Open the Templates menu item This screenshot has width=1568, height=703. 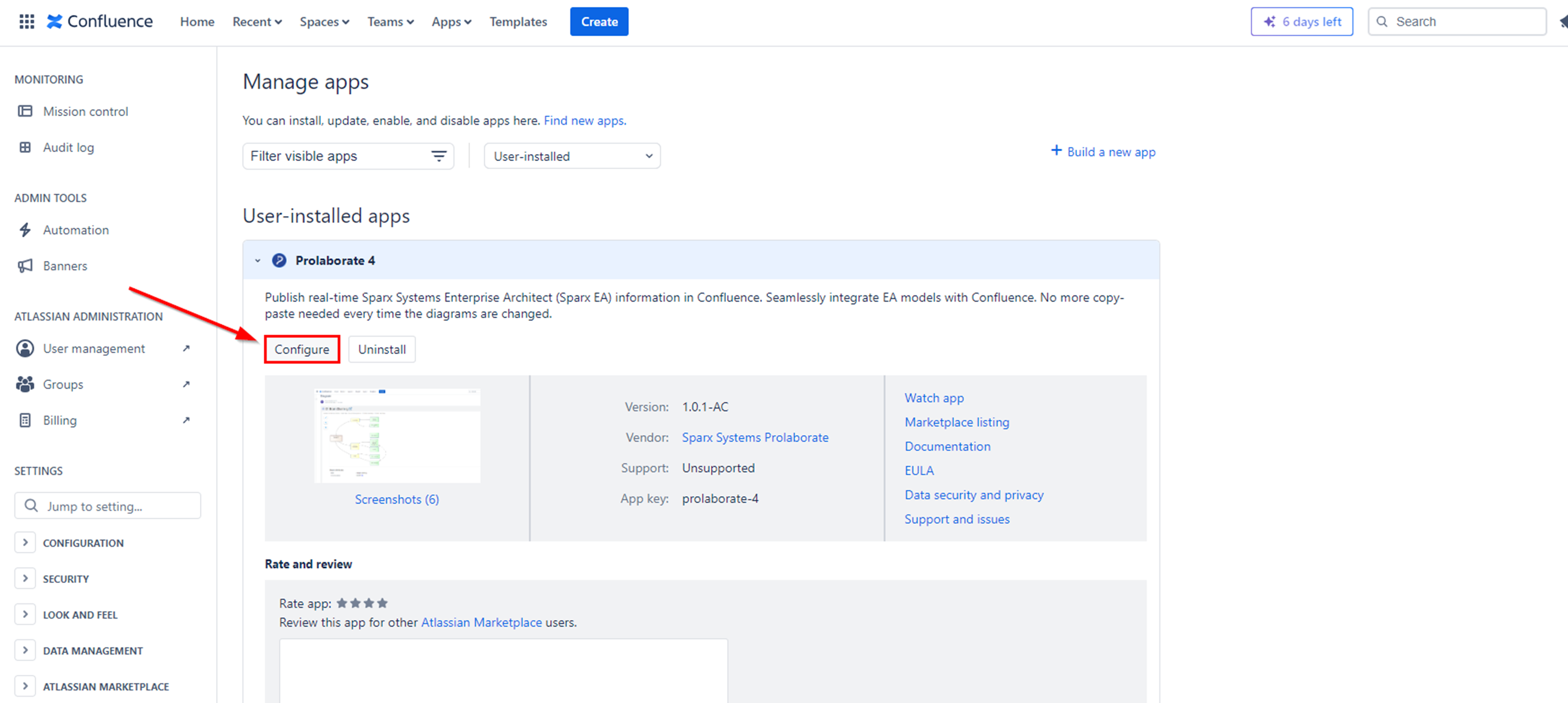pyautogui.click(x=518, y=21)
